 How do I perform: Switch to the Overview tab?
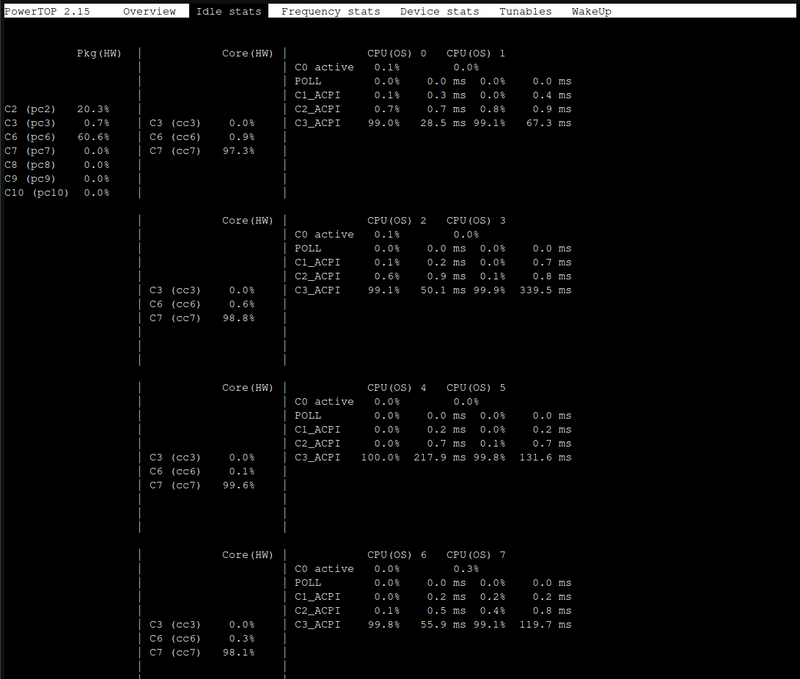[x=149, y=11]
